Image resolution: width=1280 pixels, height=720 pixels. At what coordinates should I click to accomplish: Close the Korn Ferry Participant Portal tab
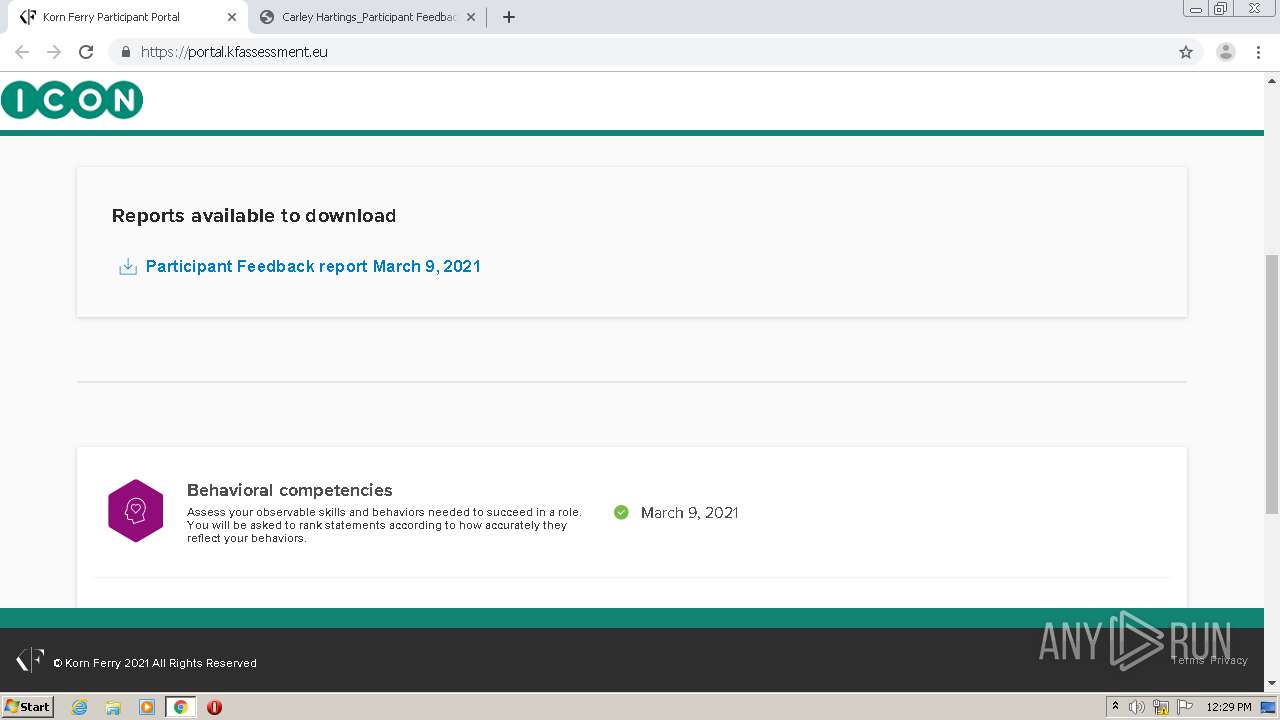[x=231, y=17]
